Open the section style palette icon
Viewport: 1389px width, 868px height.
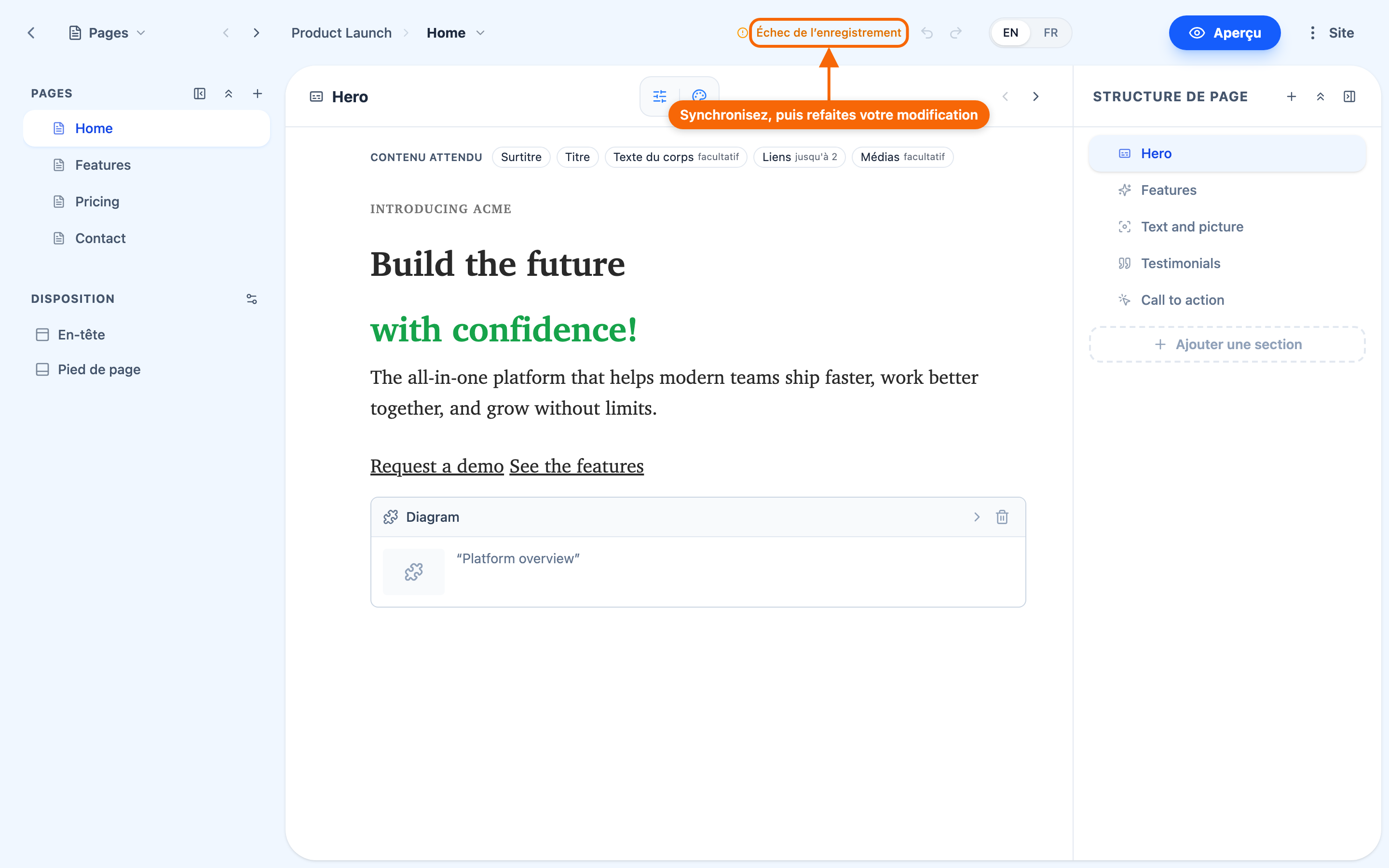(698, 95)
